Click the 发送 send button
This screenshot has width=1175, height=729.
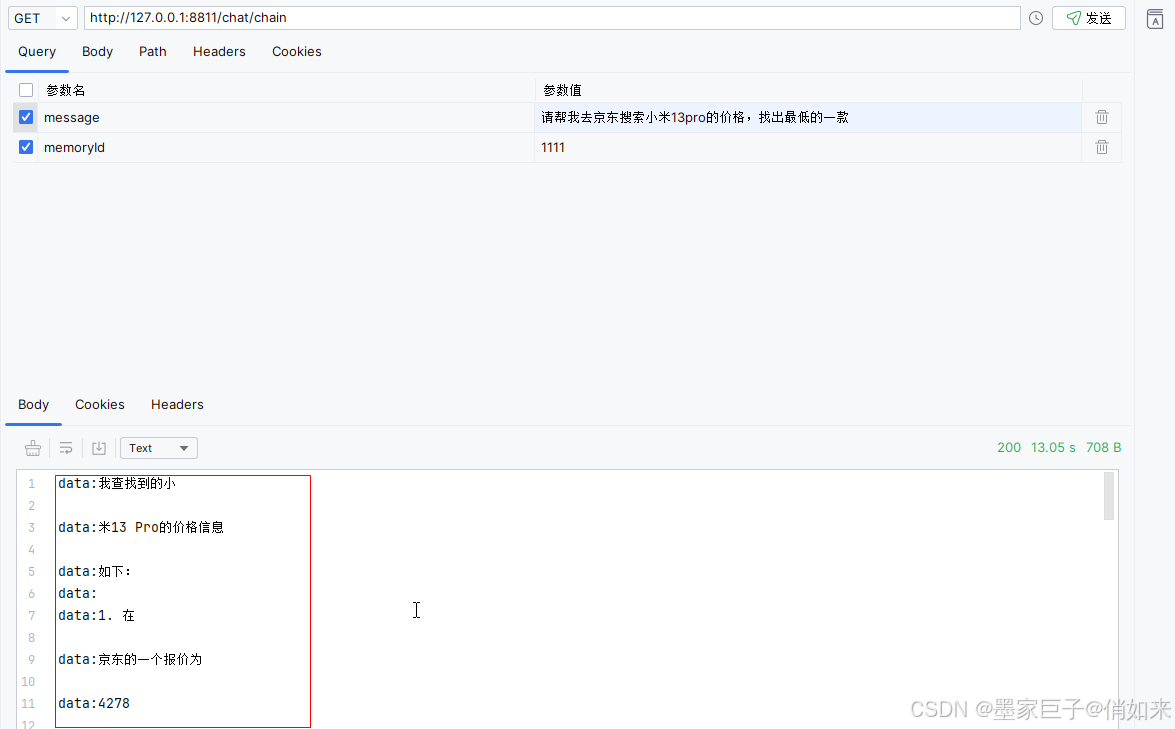point(1089,18)
